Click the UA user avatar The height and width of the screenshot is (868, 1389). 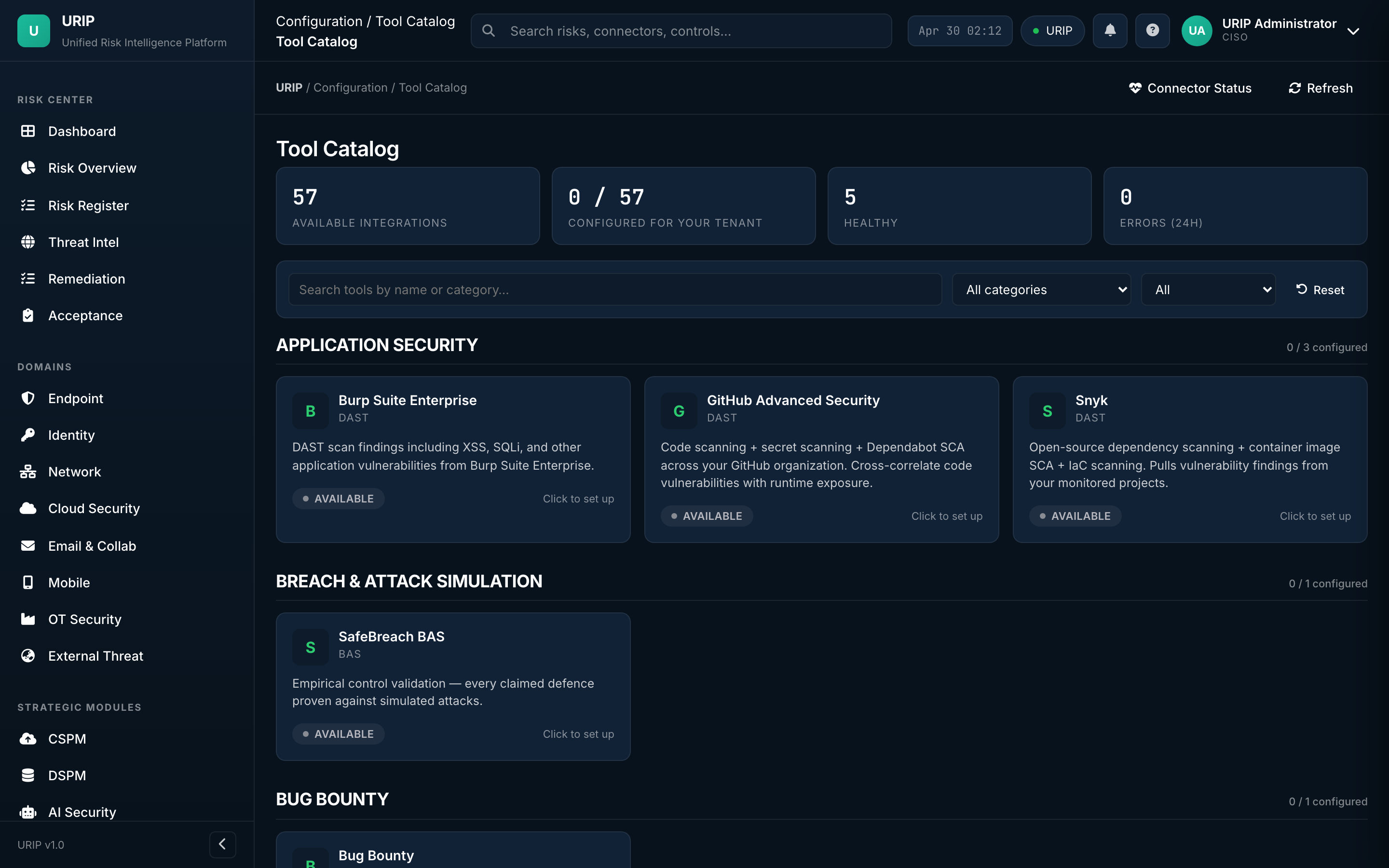tap(1197, 30)
